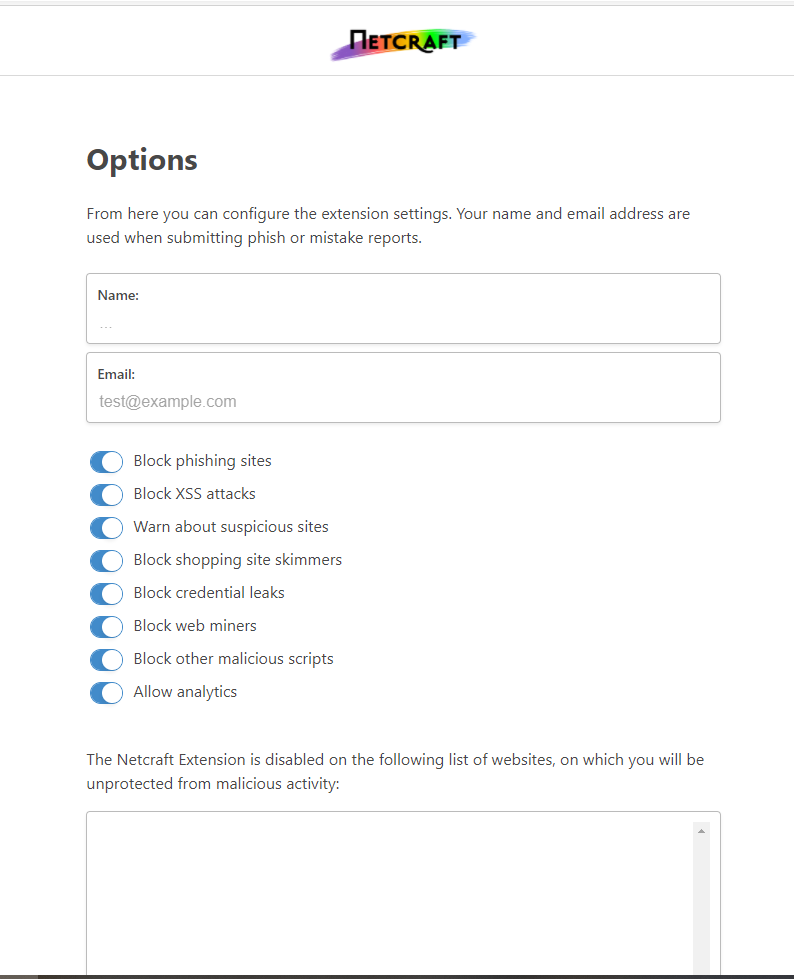Click into the Email input field
This screenshot has height=979, width=794.
click(x=403, y=401)
